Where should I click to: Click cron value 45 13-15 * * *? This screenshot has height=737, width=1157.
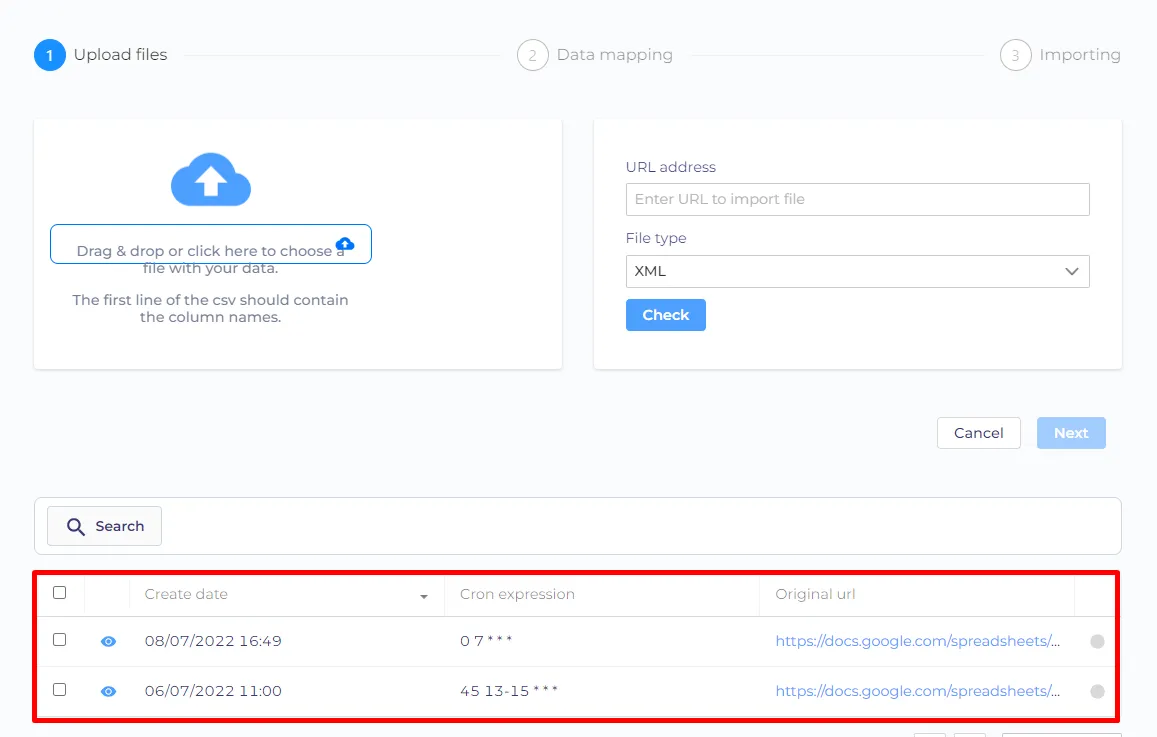tap(509, 691)
